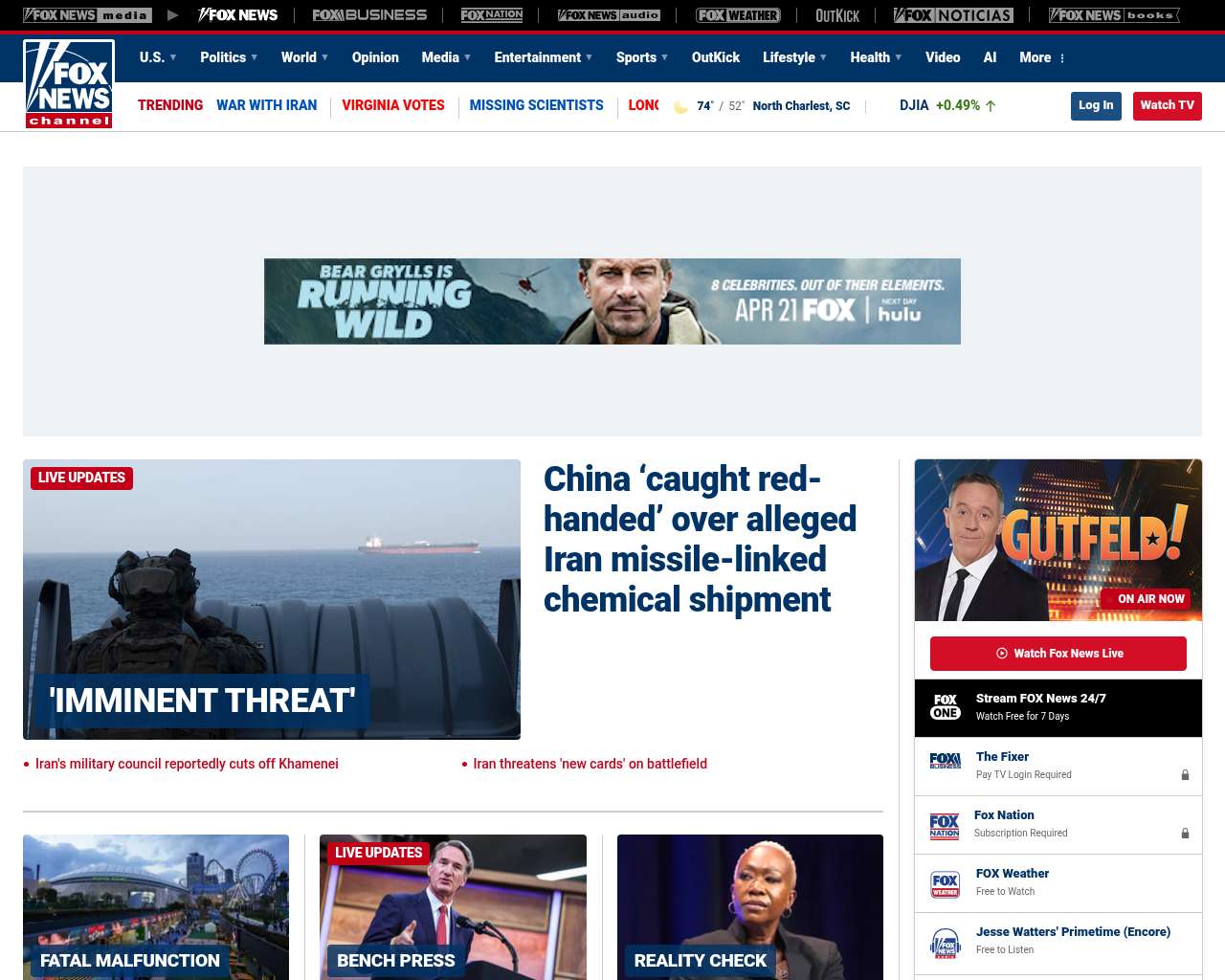Screen dimensions: 1225x980
Task: Open the REALITY CHECK story card
Action: (x=750, y=906)
